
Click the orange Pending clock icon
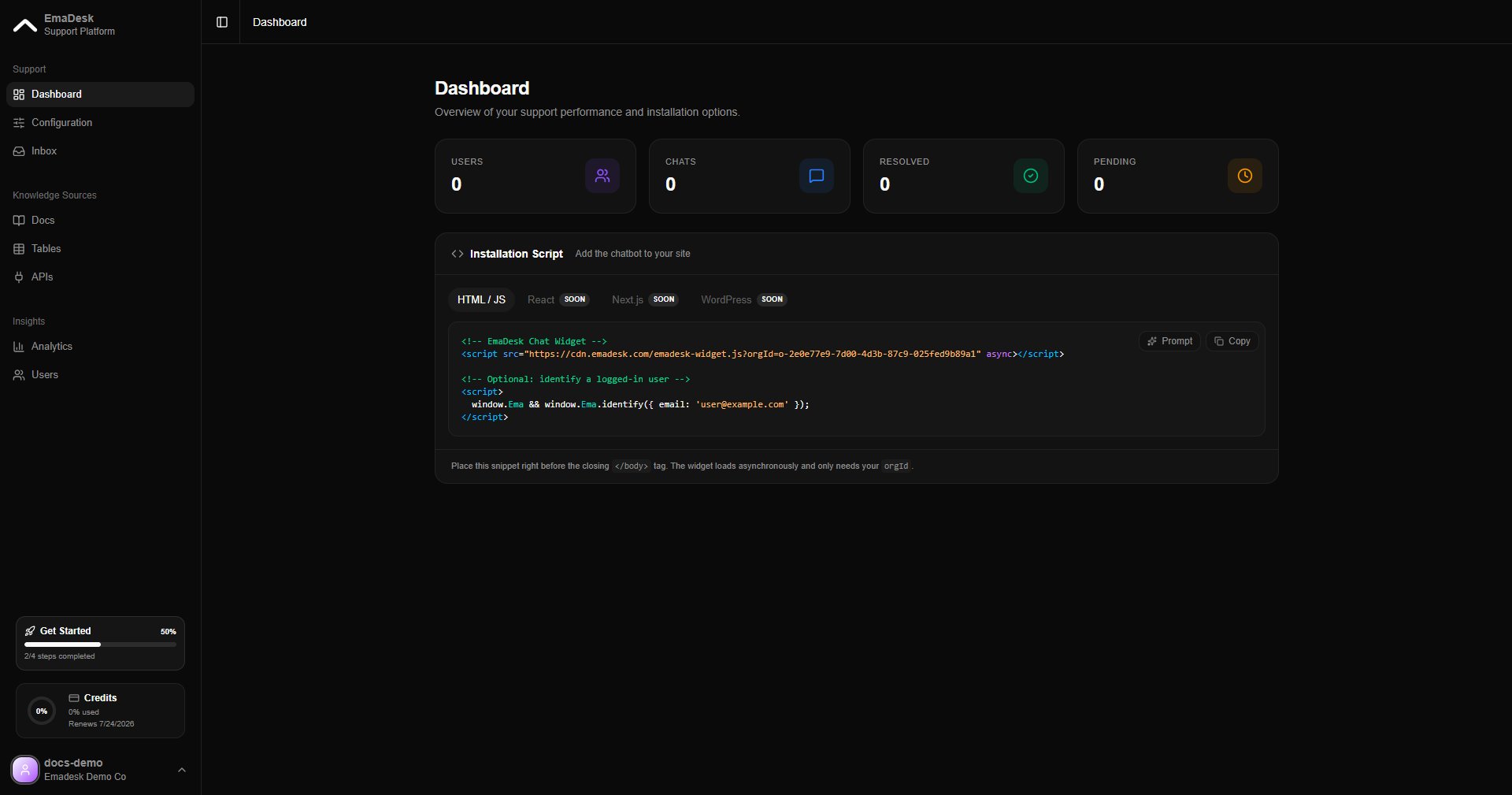pos(1245,176)
